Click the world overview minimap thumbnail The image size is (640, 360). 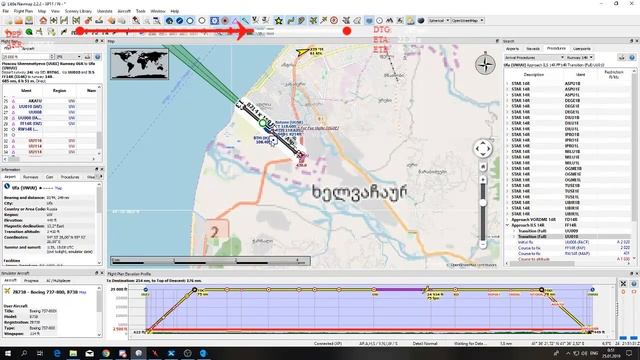pyautogui.click(x=139, y=64)
